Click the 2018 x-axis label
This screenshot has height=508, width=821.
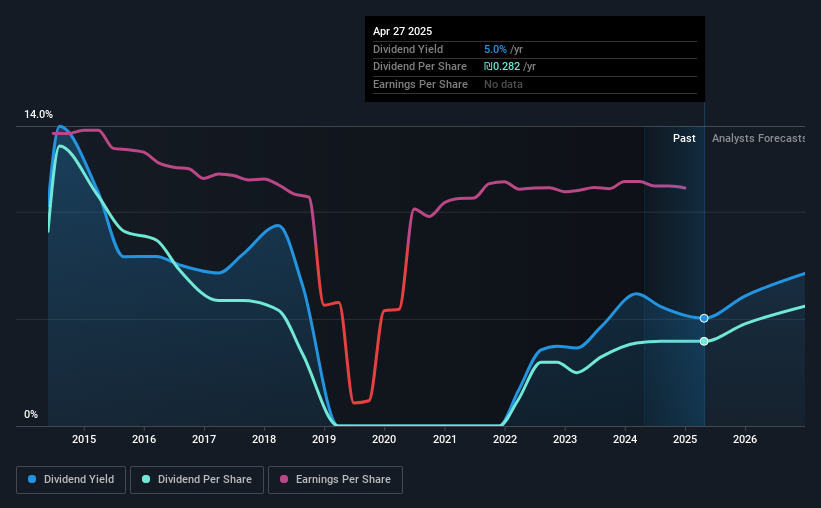(264, 439)
